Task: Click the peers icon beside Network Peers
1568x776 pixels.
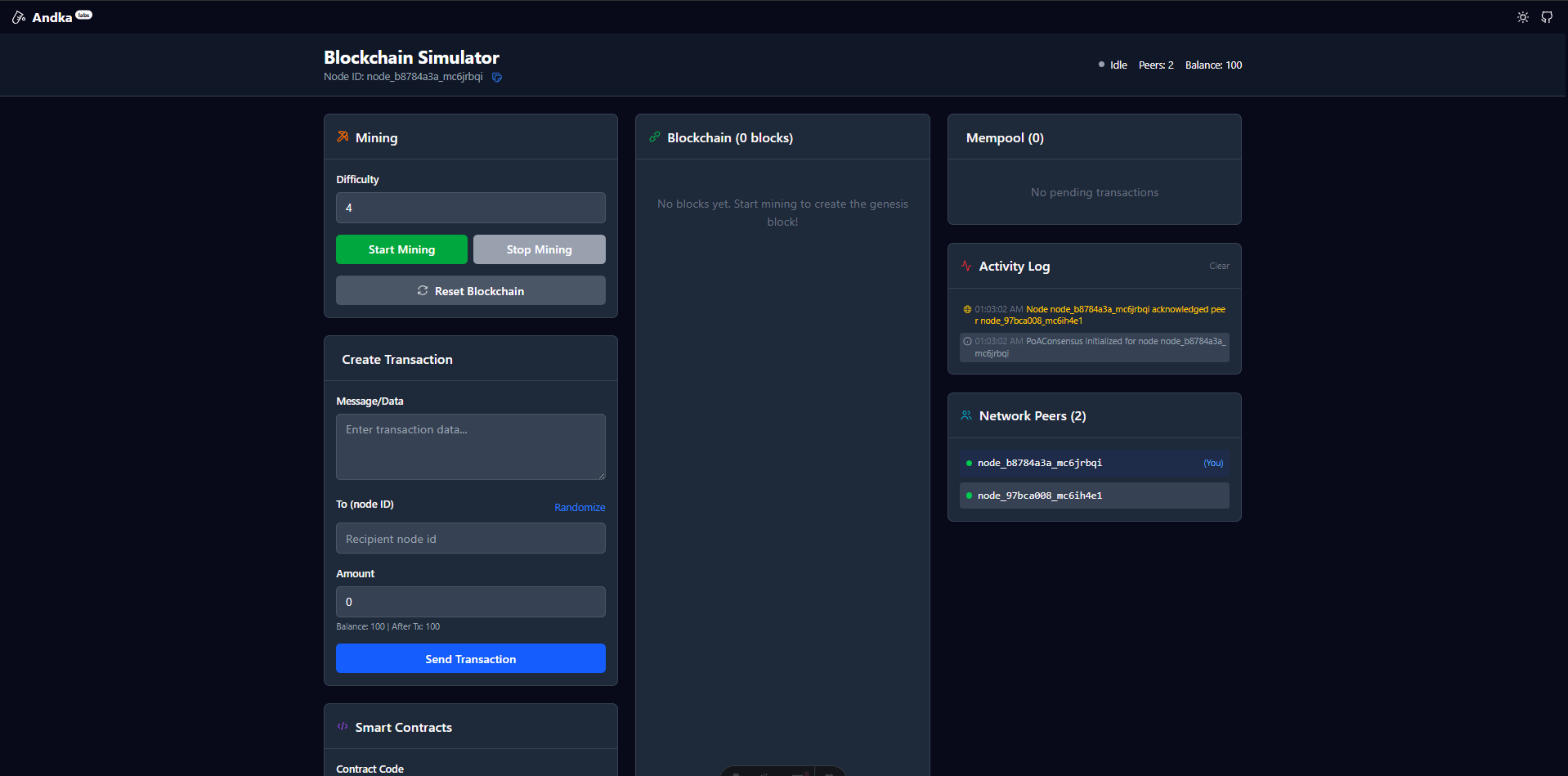Action: pyautogui.click(x=966, y=415)
